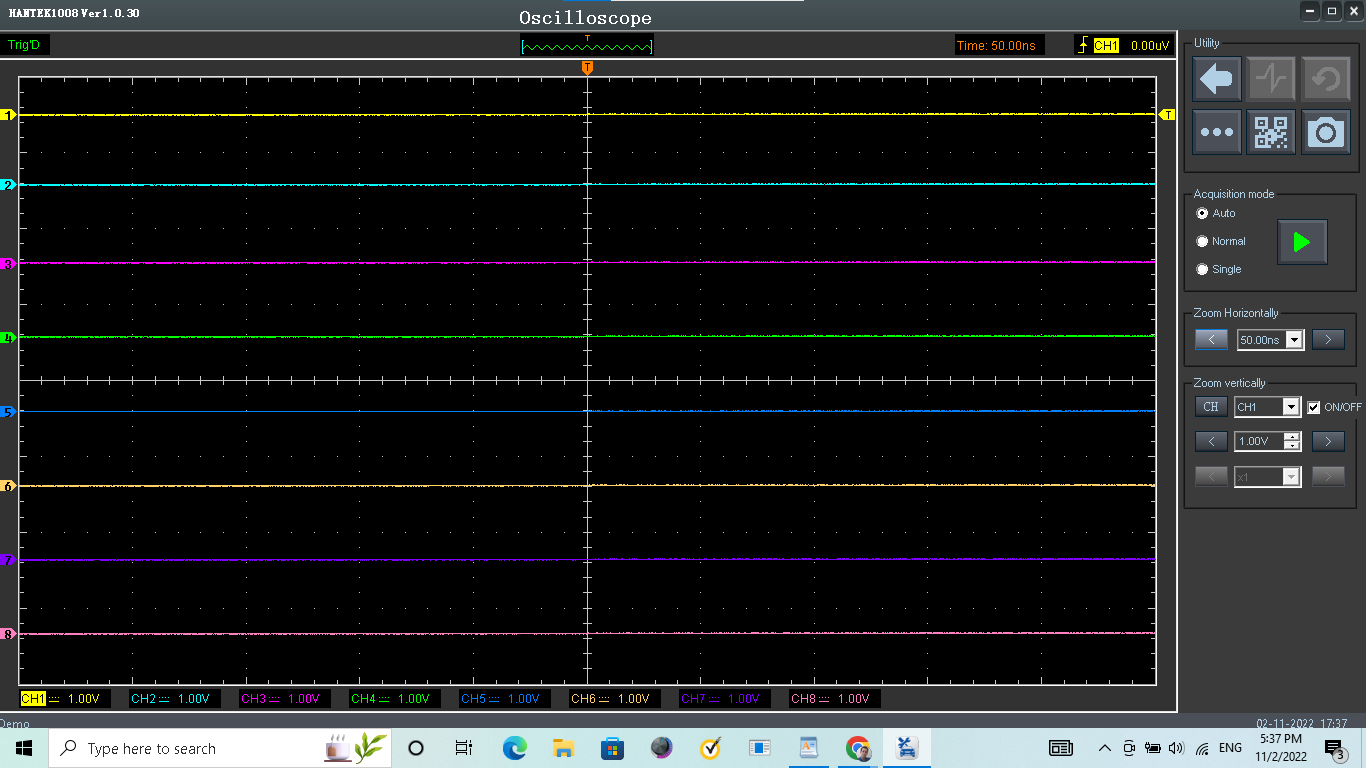Toggle the channel ON/OFF checkbox
Image resolution: width=1366 pixels, height=768 pixels.
(x=1314, y=407)
